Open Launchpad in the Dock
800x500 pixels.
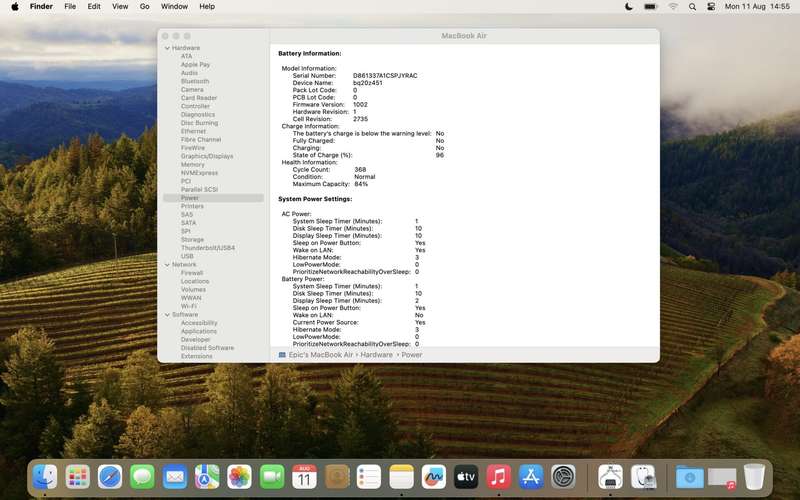click(78, 477)
